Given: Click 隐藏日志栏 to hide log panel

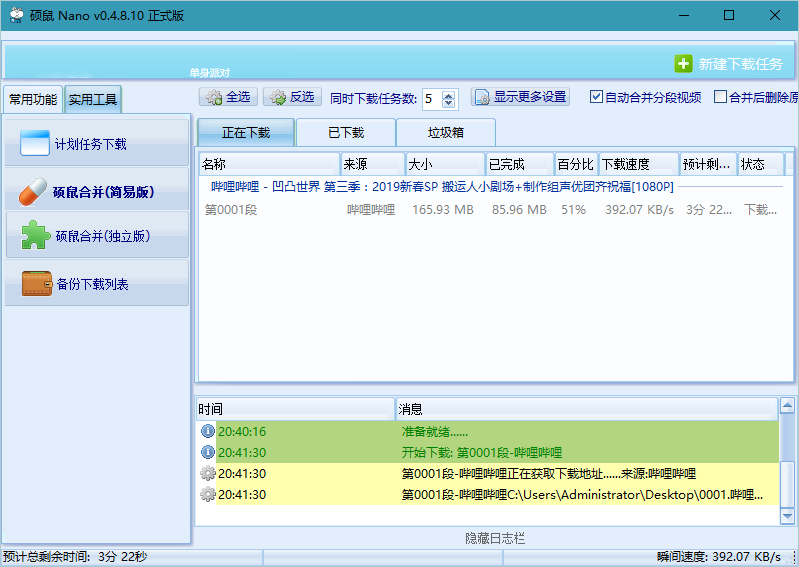Looking at the screenshot, I should click(x=495, y=538).
